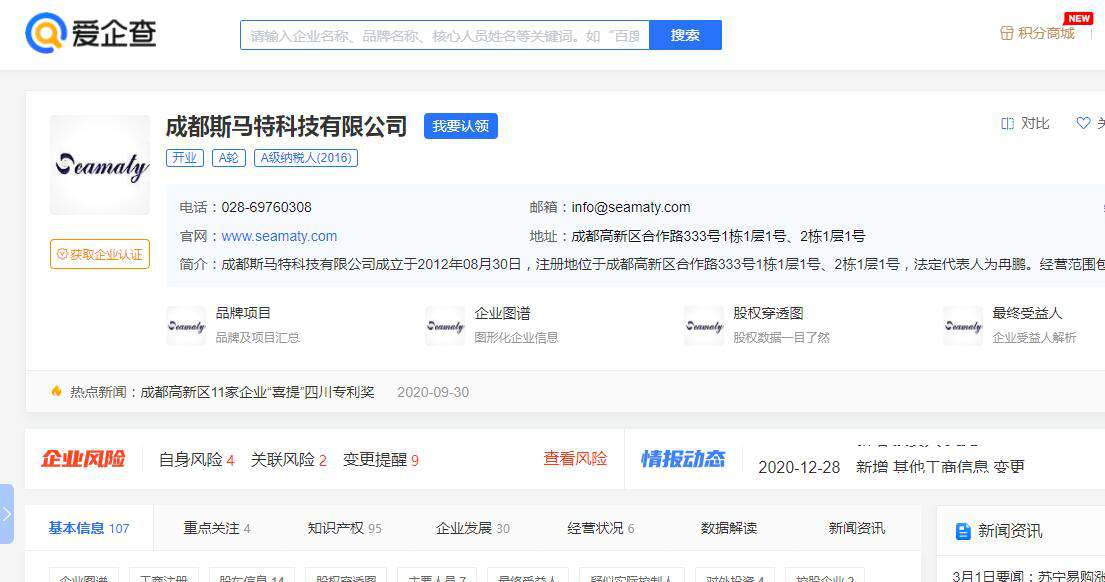Switch to the 知识产权 tab
The width and height of the screenshot is (1105, 582).
(344, 528)
